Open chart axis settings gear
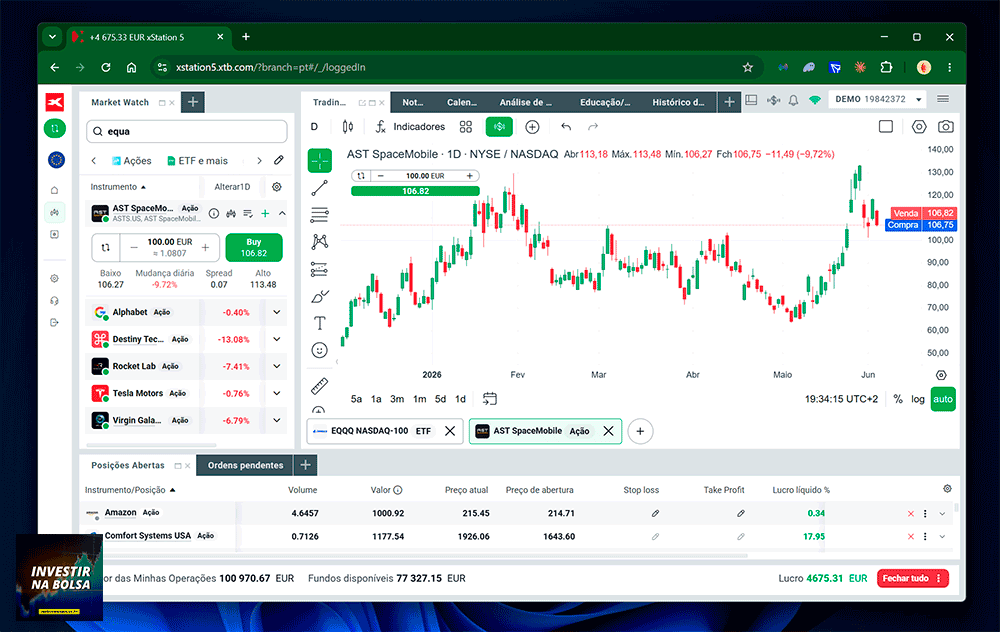Image resolution: width=1000 pixels, height=632 pixels. (x=941, y=375)
